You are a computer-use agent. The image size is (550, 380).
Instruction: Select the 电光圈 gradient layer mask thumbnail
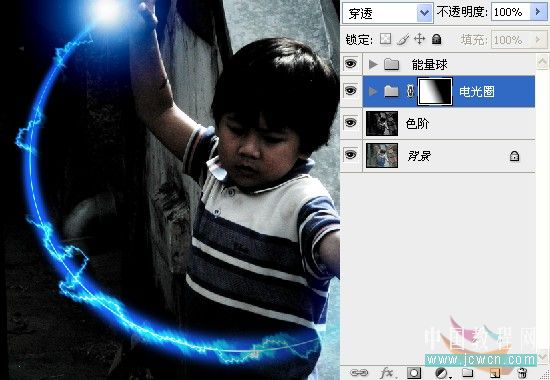(x=435, y=92)
